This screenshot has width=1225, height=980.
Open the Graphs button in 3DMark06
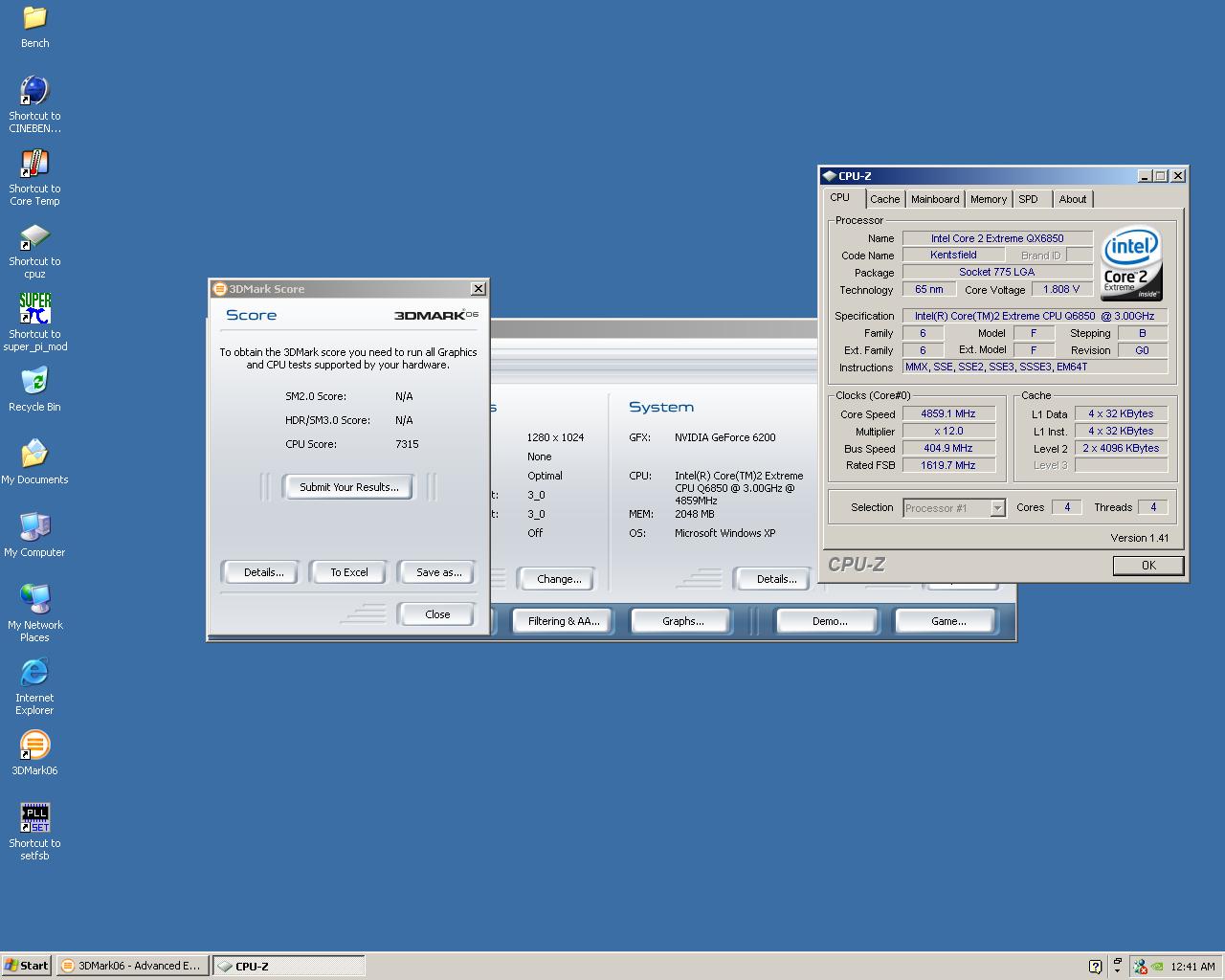(x=683, y=621)
